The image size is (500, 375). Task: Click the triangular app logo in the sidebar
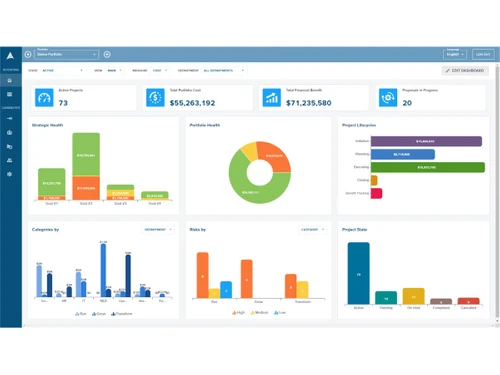tap(10, 56)
